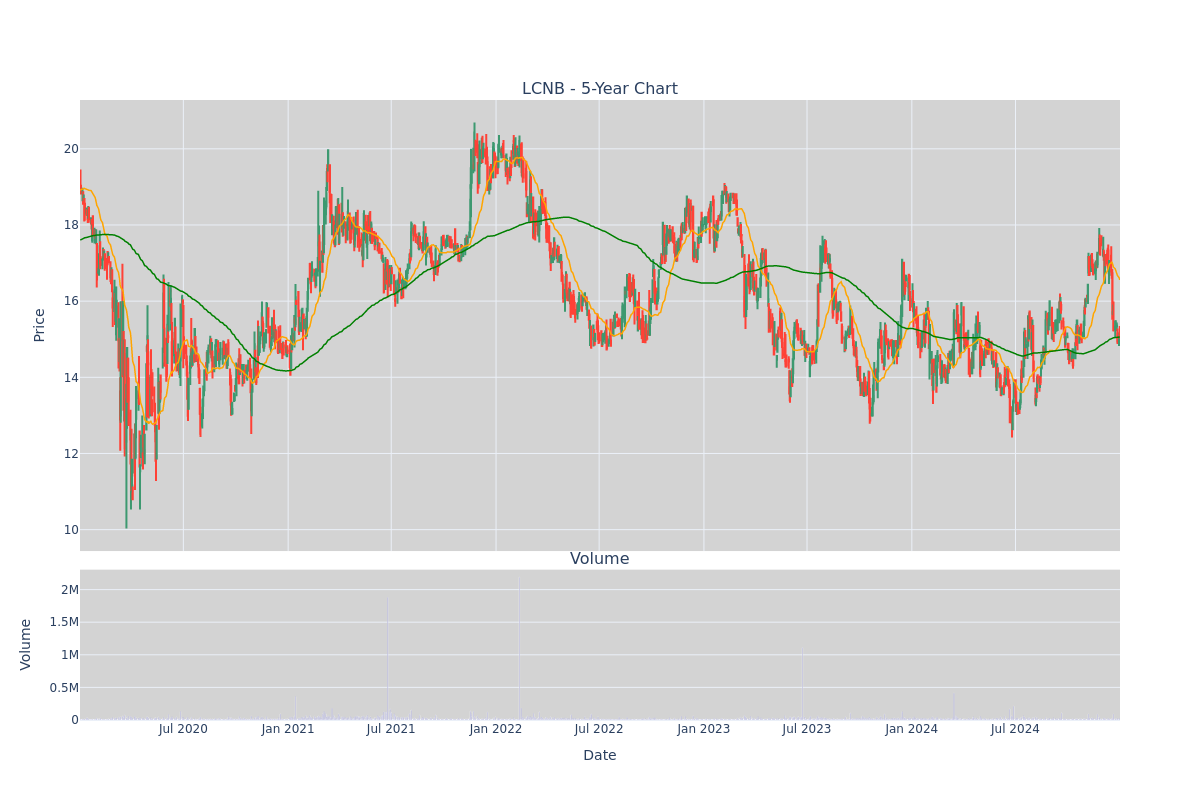Click the Jul 2022 date tick
The width and height of the screenshot is (1200, 800).
(599, 729)
